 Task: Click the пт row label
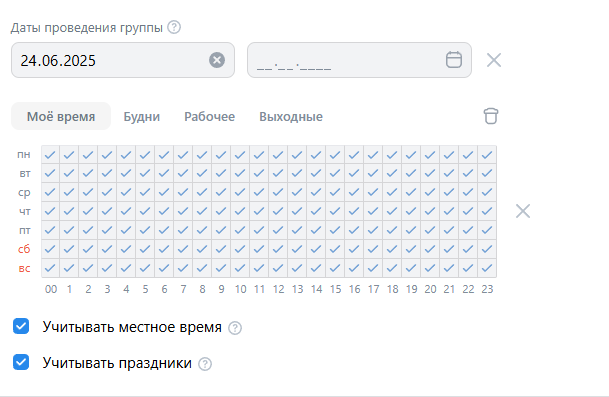24,230
